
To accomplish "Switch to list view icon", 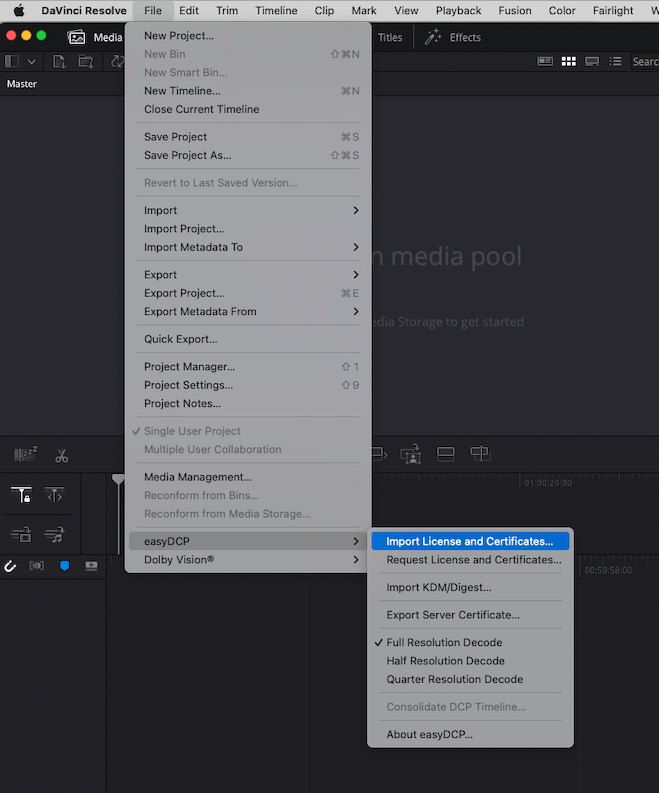I will click(615, 62).
